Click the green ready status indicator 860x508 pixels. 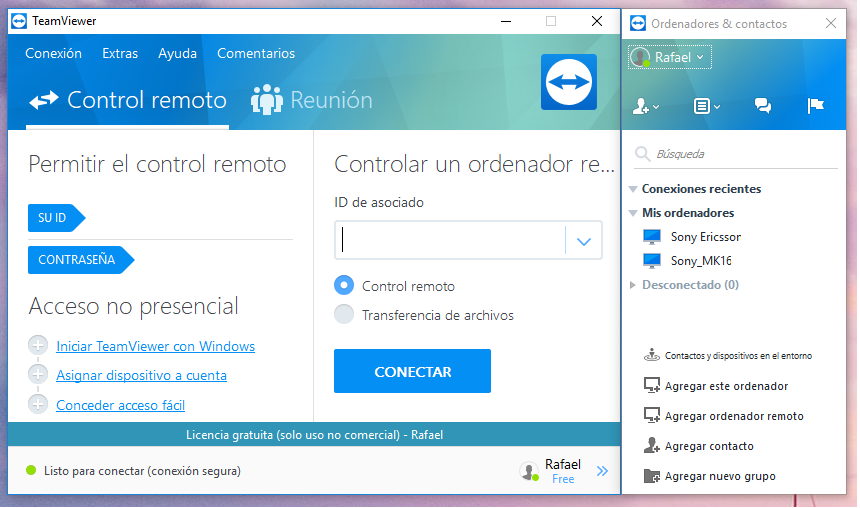tap(31, 470)
